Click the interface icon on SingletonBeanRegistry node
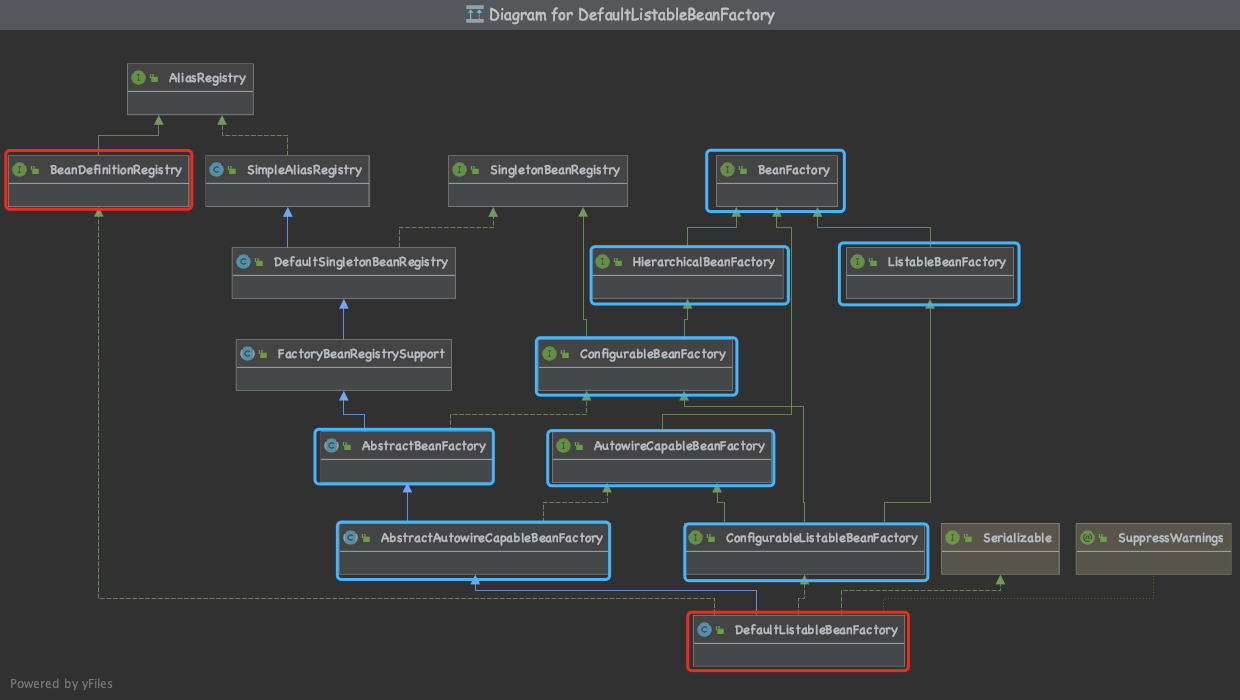Screen dimensions: 1240x700 (x=459, y=169)
